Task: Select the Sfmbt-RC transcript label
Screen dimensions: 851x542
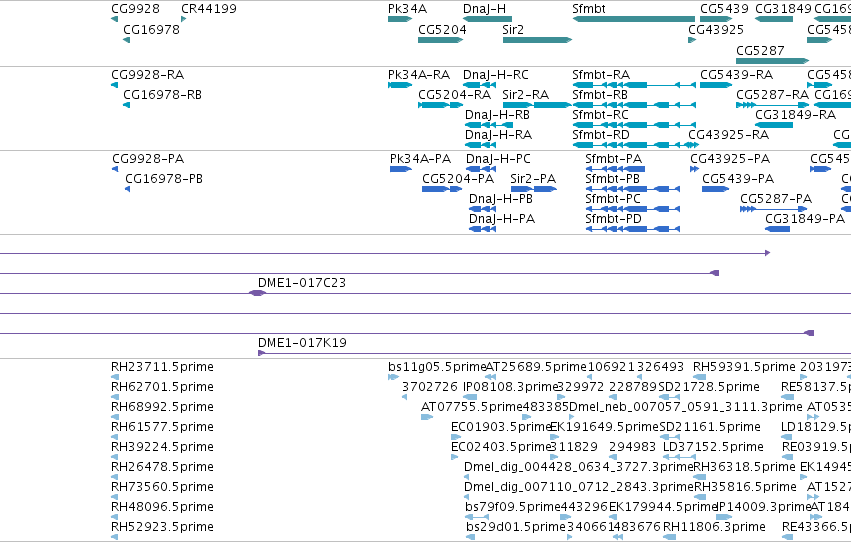Action: pyautogui.click(x=600, y=115)
